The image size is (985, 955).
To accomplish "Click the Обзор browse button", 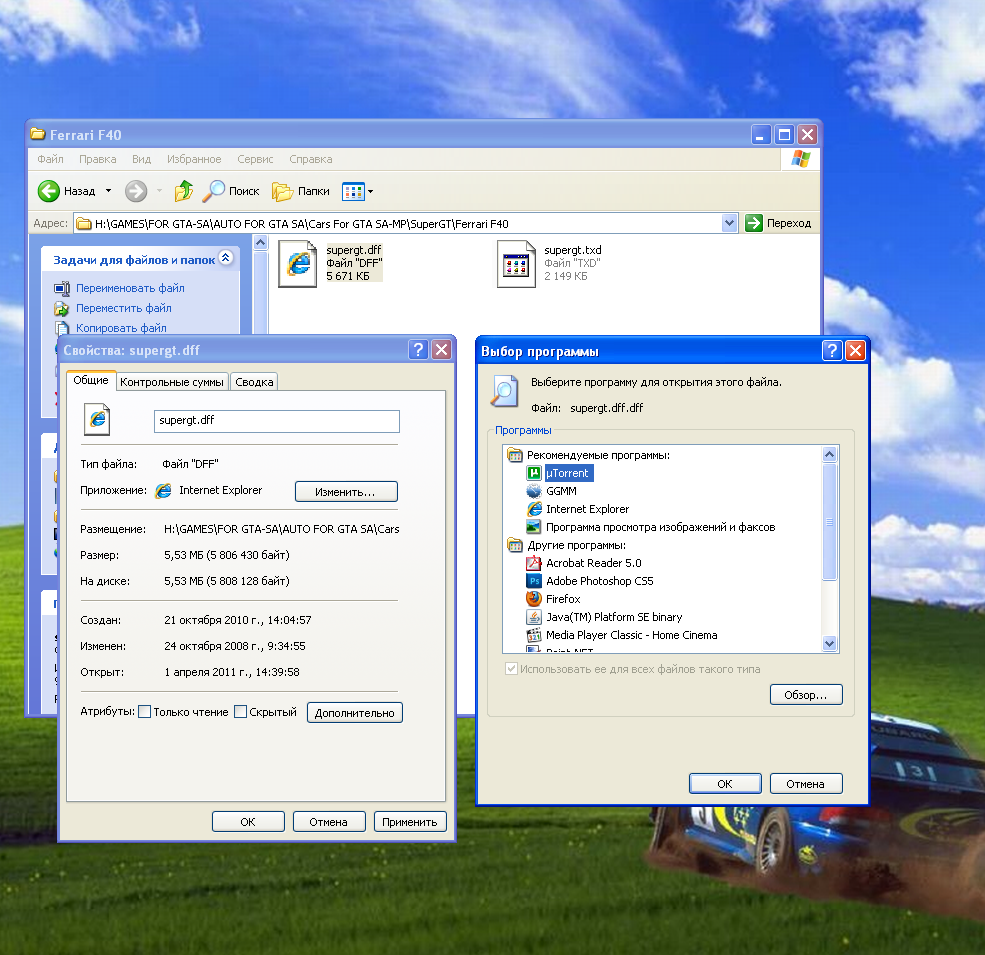I will 806,695.
